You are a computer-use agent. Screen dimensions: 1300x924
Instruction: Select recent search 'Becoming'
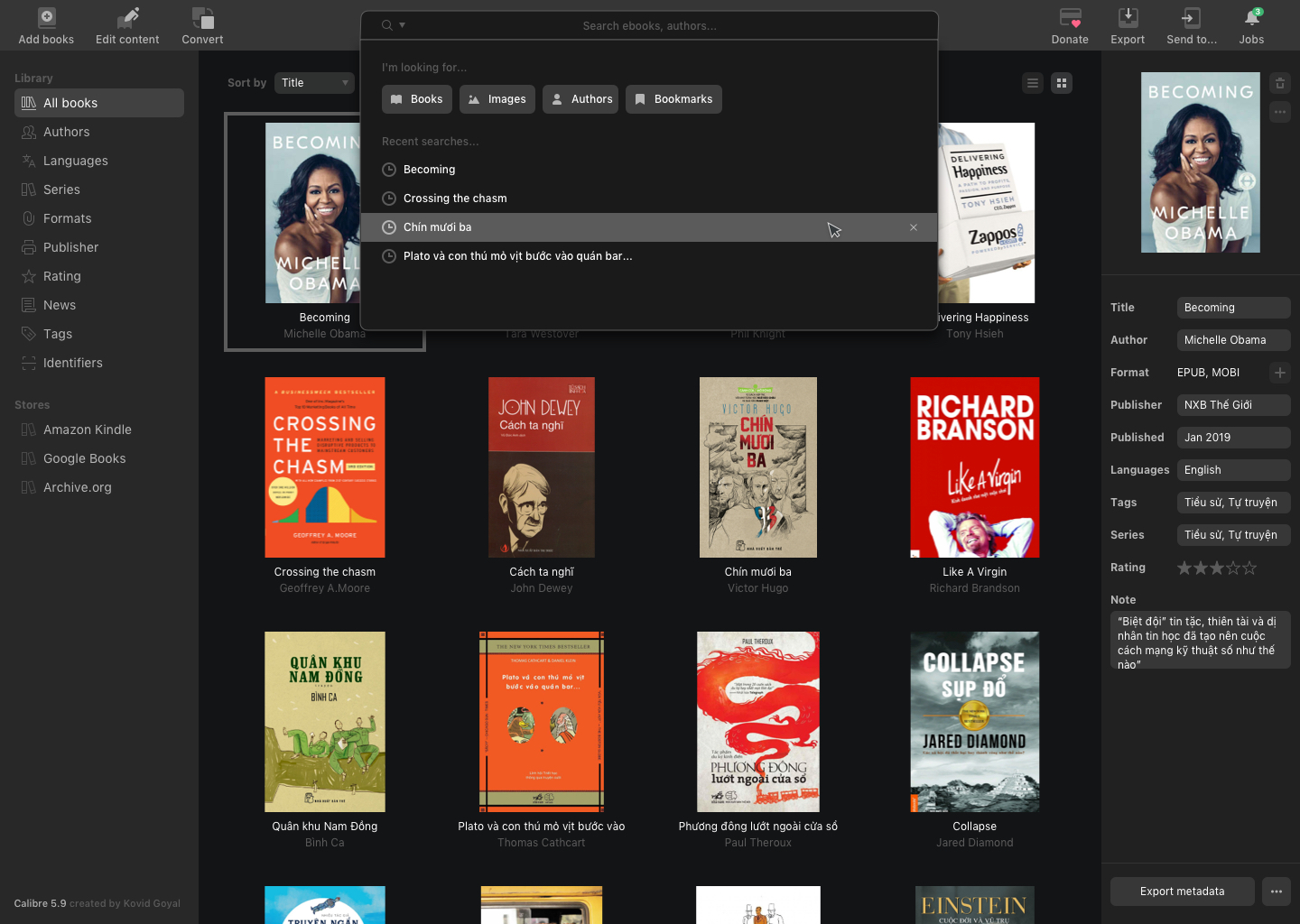(x=649, y=170)
